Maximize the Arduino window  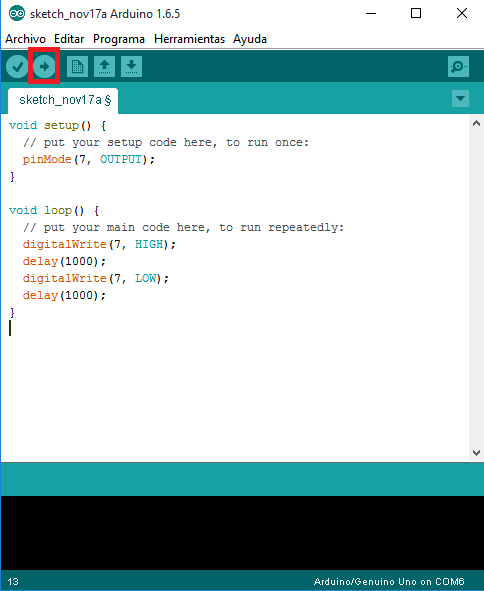[x=416, y=14]
